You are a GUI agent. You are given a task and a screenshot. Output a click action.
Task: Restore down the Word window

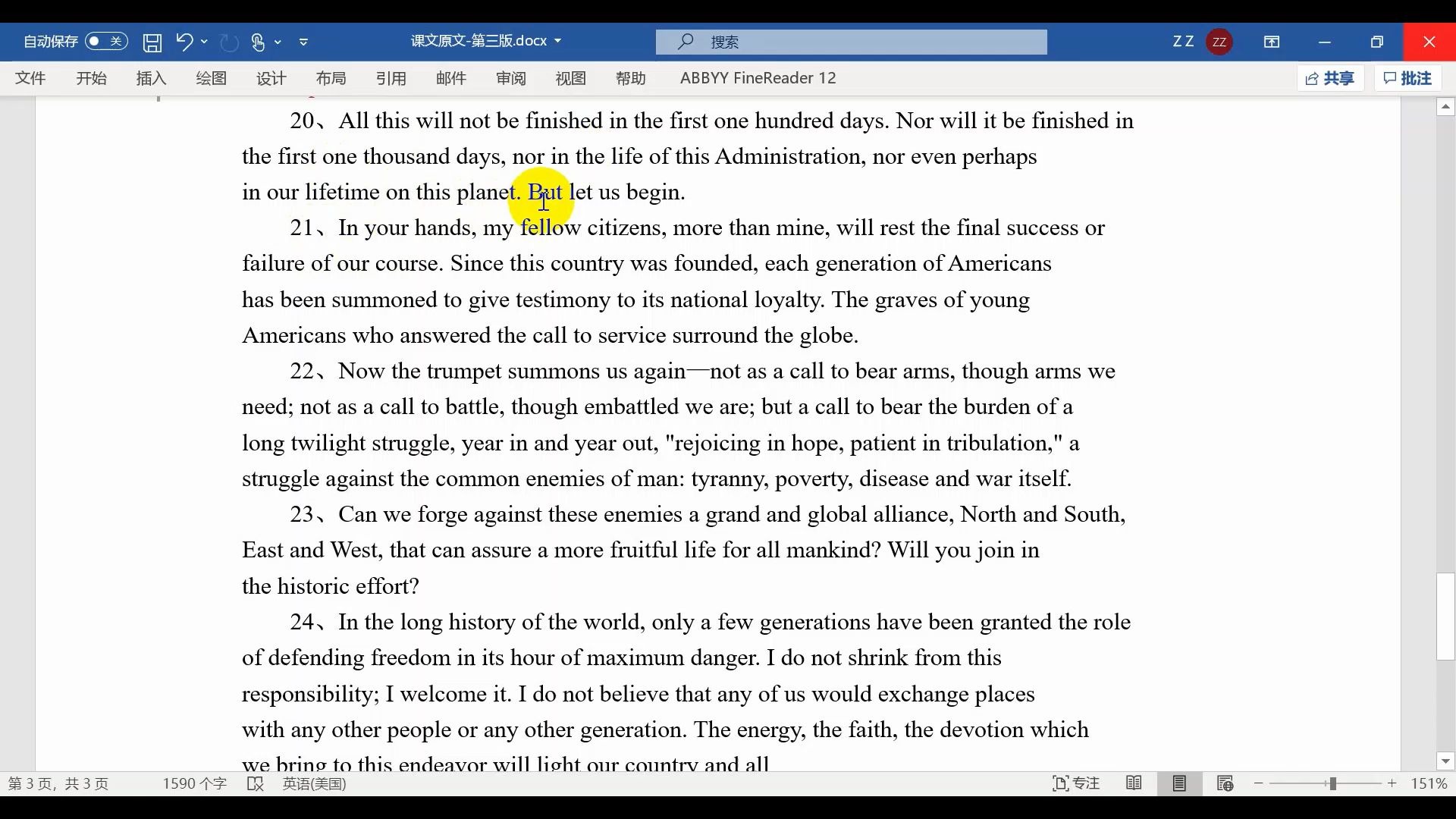(1377, 42)
